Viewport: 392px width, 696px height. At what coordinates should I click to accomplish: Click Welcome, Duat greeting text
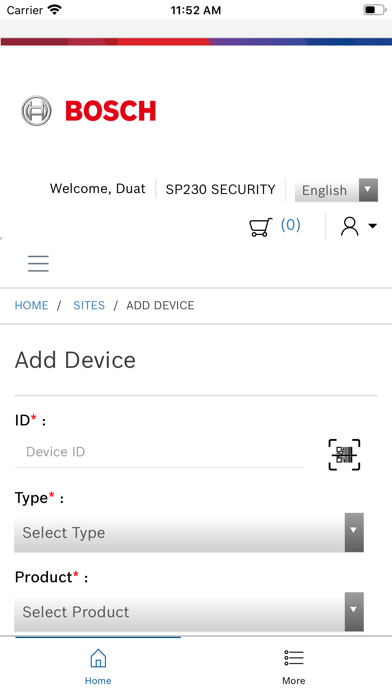(98, 189)
